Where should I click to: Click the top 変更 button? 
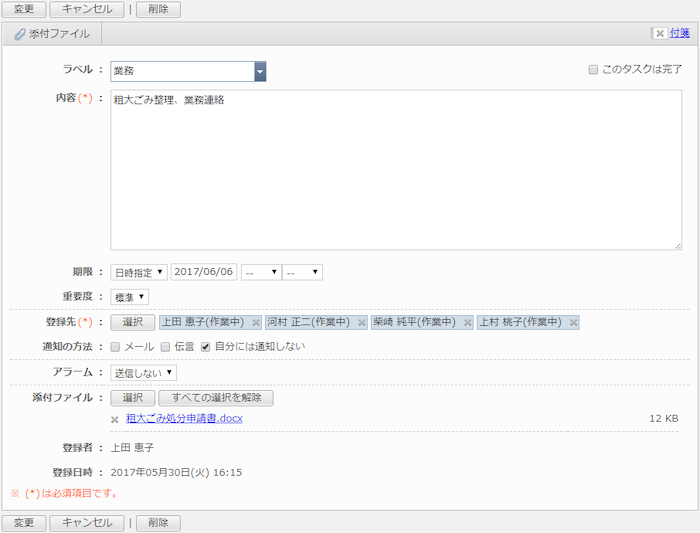(24, 9)
